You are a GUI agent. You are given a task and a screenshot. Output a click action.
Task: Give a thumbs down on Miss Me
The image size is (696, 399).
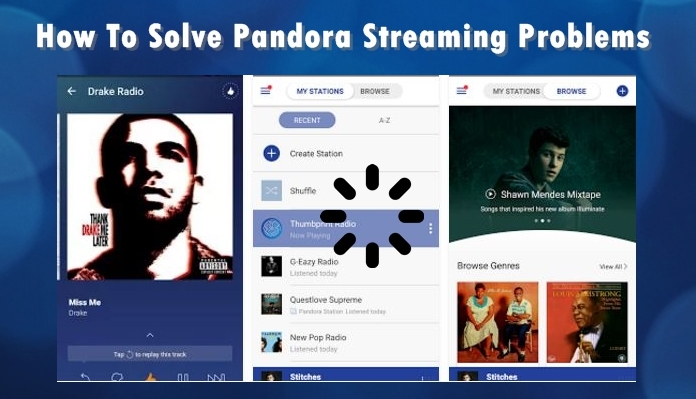click(x=117, y=377)
